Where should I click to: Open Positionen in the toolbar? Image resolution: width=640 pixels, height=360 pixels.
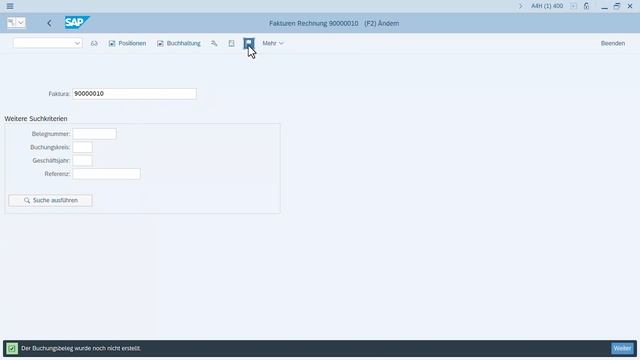pyautogui.click(x=127, y=43)
